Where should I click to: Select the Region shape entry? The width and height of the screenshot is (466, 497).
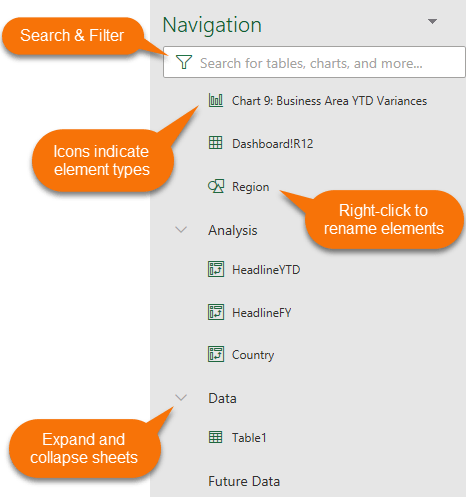coord(250,187)
